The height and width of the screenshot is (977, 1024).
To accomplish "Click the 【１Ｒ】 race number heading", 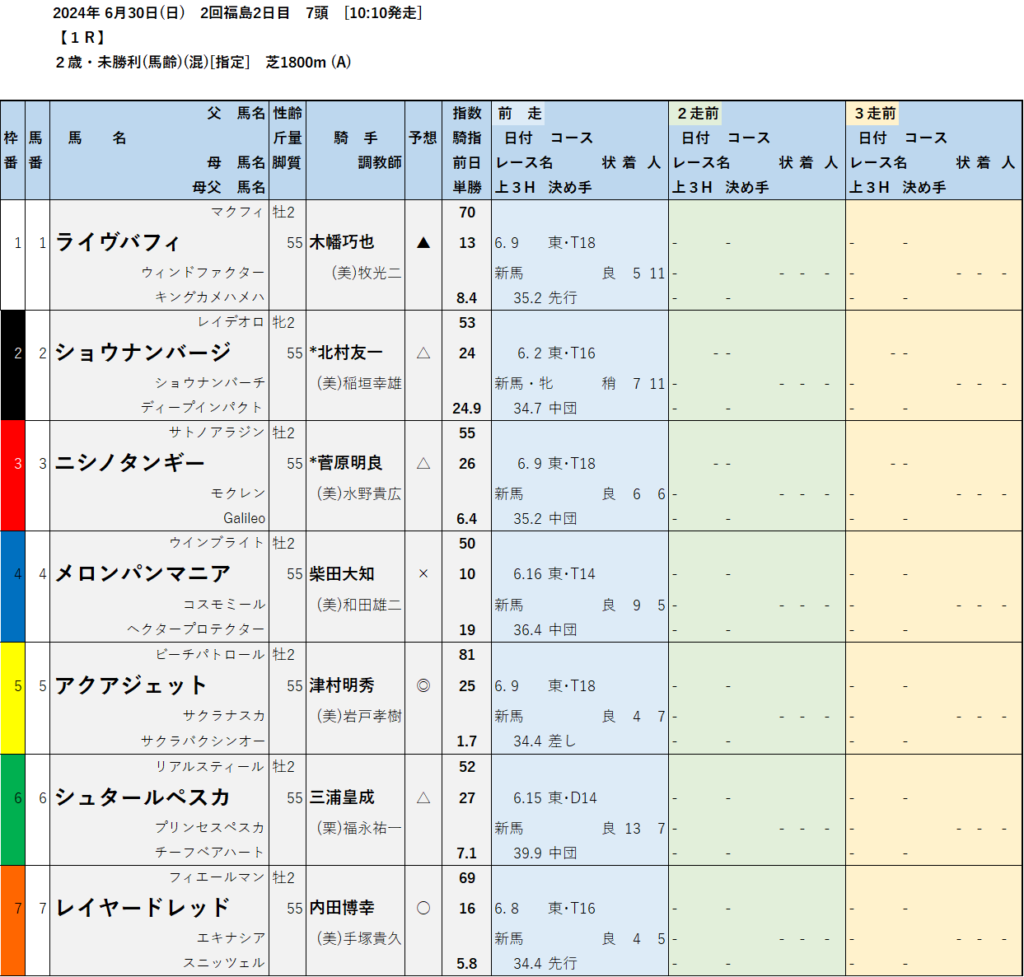I will pos(82,37).
